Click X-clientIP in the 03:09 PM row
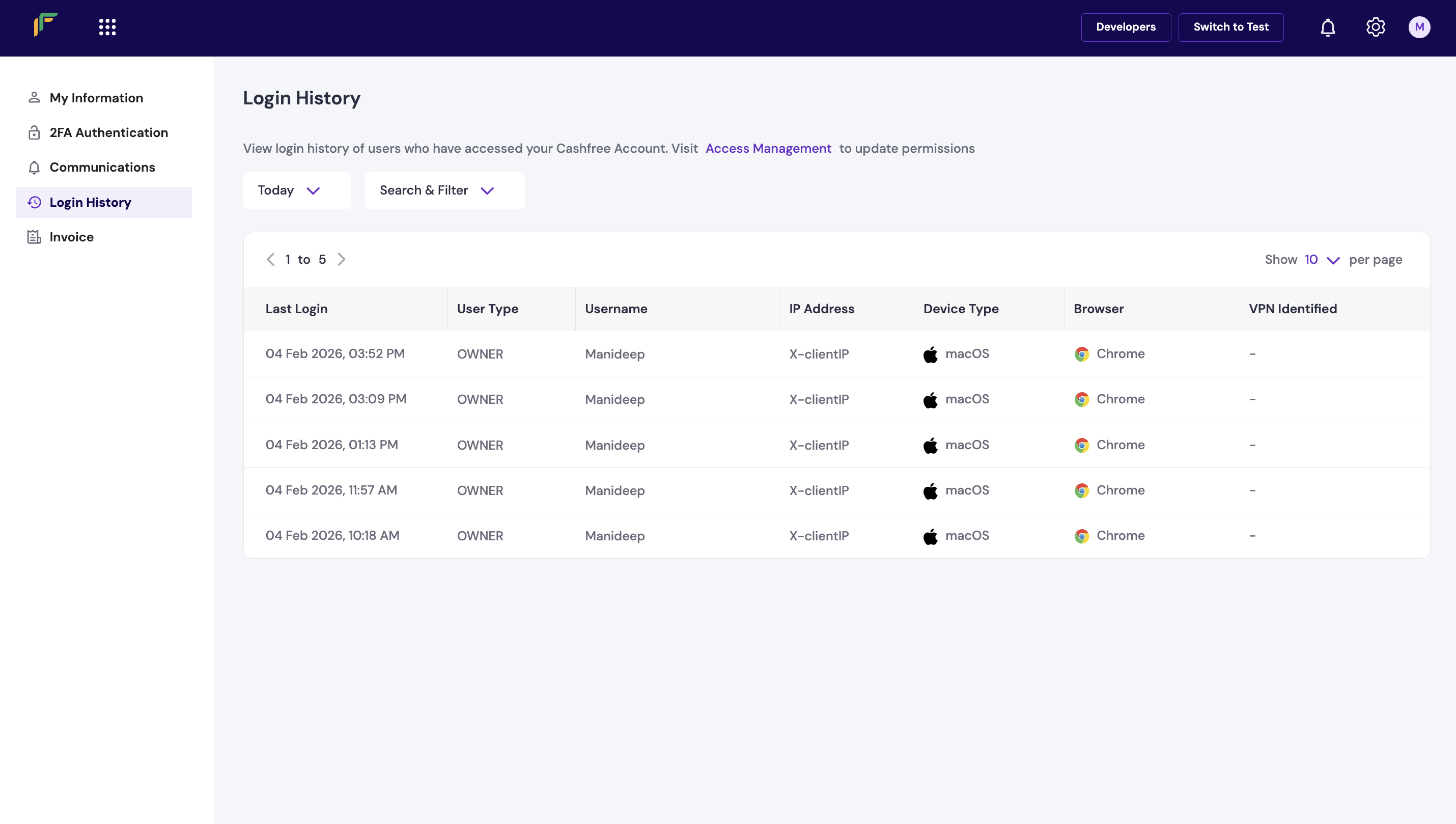Screen dimensions: 1456x824 pos(819,400)
